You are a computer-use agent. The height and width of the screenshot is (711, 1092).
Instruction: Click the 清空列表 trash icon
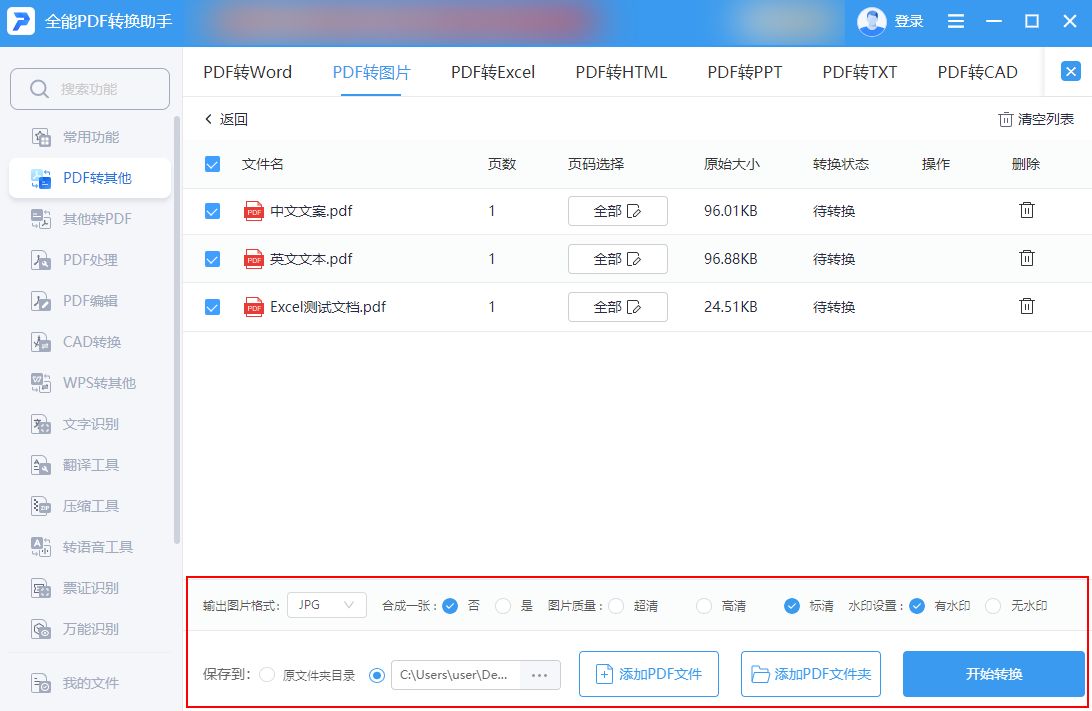point(1005,120)
